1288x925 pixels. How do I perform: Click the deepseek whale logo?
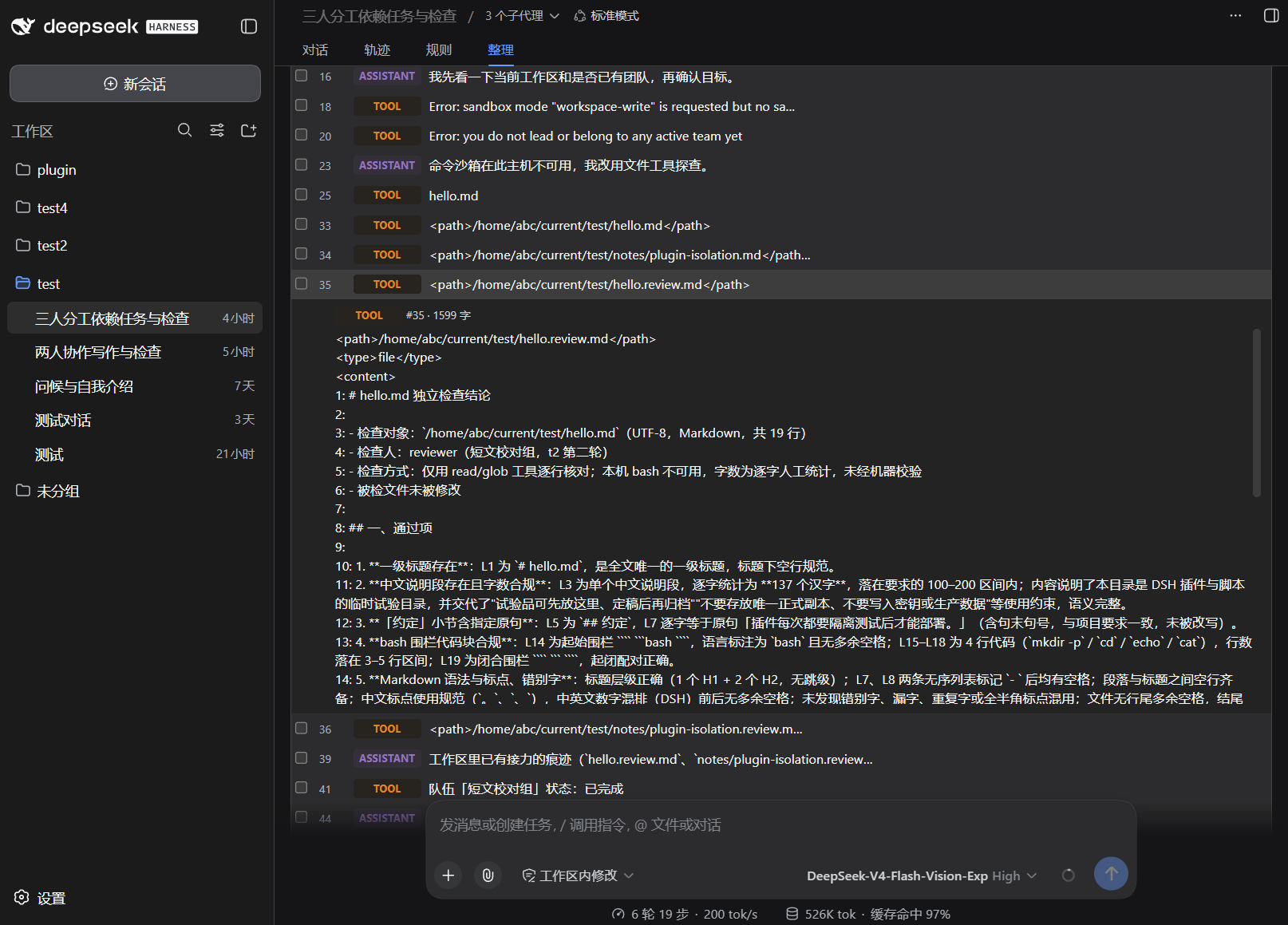tap(23, 26)
